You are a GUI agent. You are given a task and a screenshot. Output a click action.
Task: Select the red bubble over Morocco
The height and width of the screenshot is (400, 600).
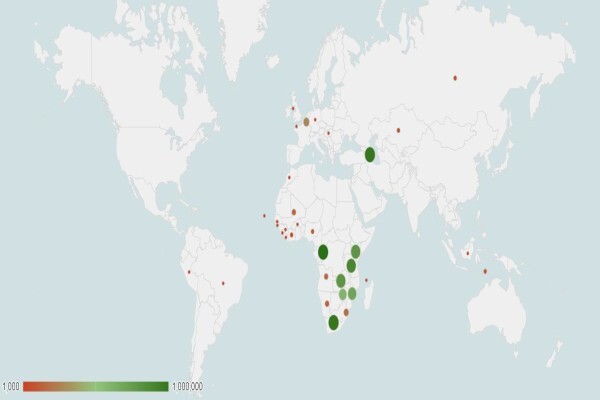[x=289, y=178]
